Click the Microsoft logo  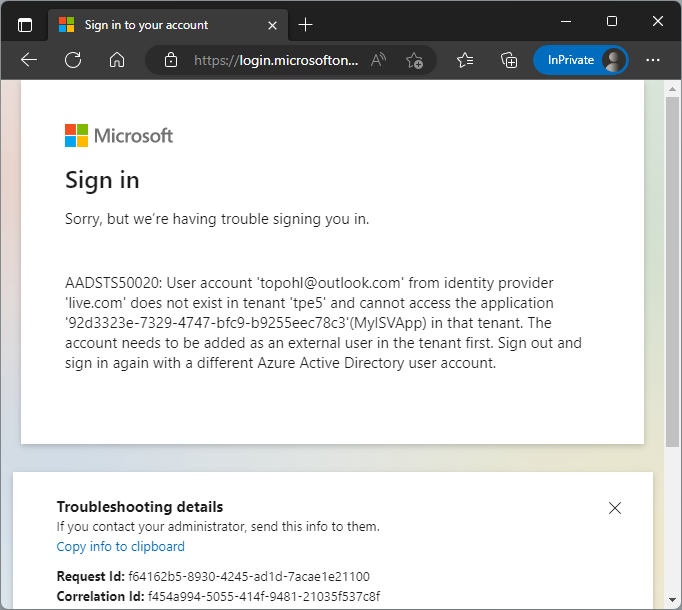(x=119, y=135)
